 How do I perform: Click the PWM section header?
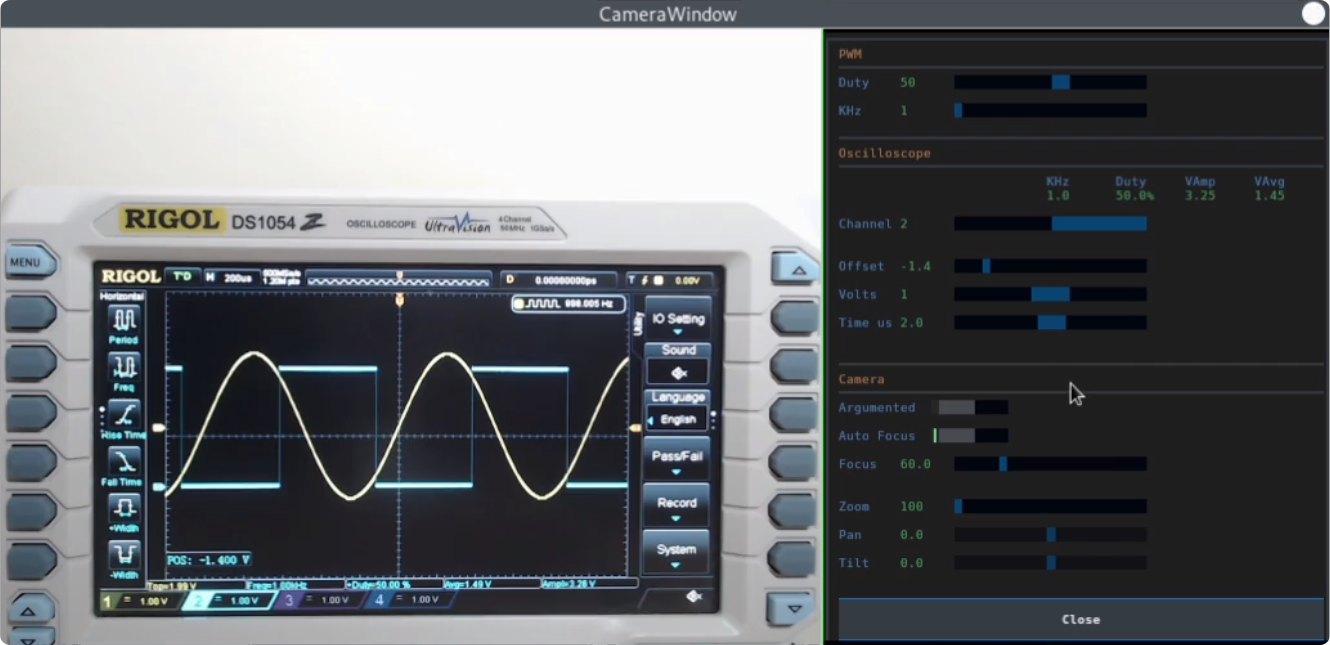coord(850,54)
